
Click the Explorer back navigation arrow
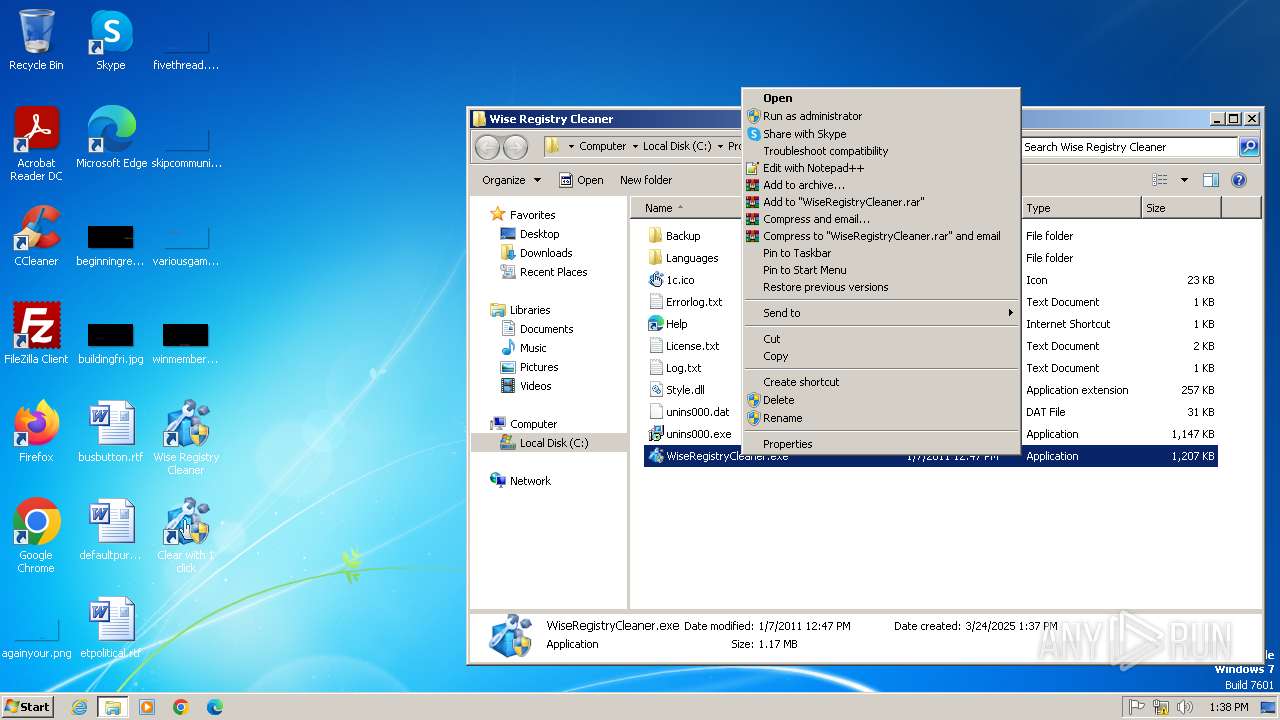487,147
